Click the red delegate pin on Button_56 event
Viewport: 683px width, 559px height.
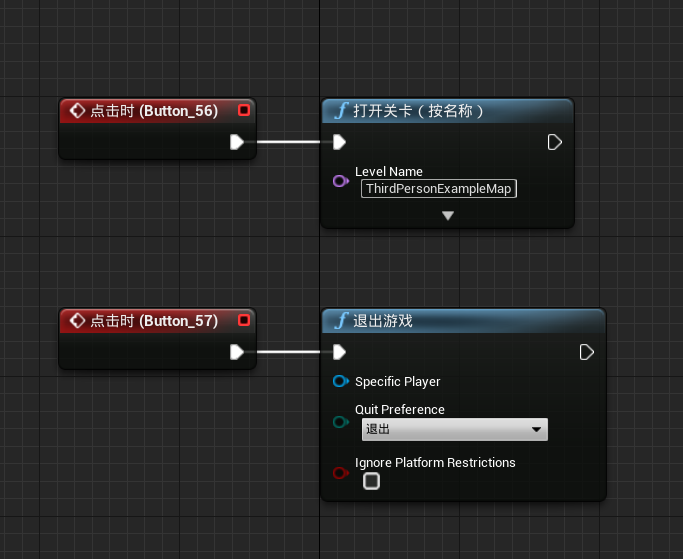point(244,110)
